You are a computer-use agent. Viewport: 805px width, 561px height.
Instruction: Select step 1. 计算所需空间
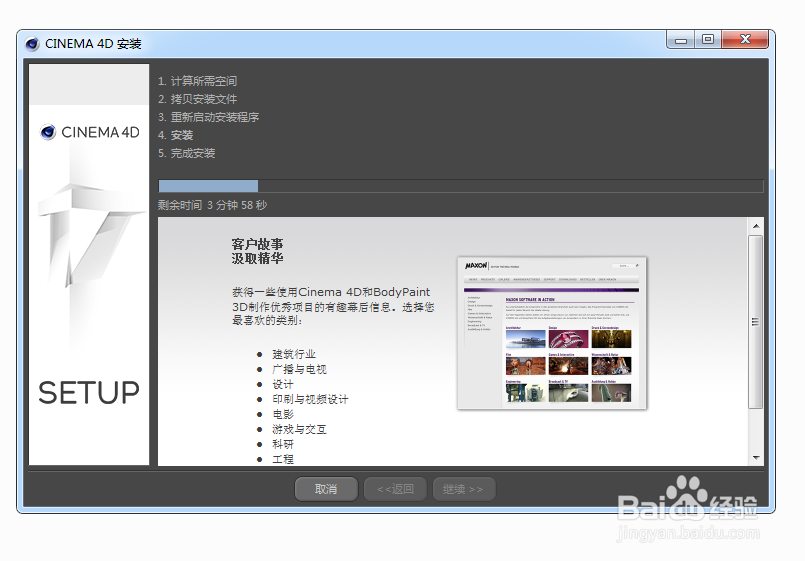tap(198, 81)
